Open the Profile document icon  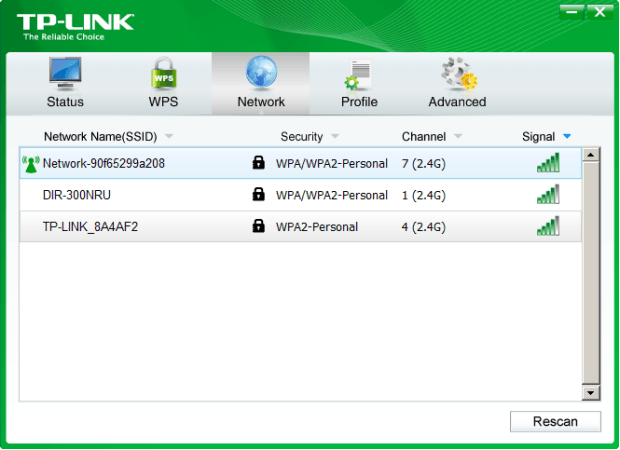(358, 74)
